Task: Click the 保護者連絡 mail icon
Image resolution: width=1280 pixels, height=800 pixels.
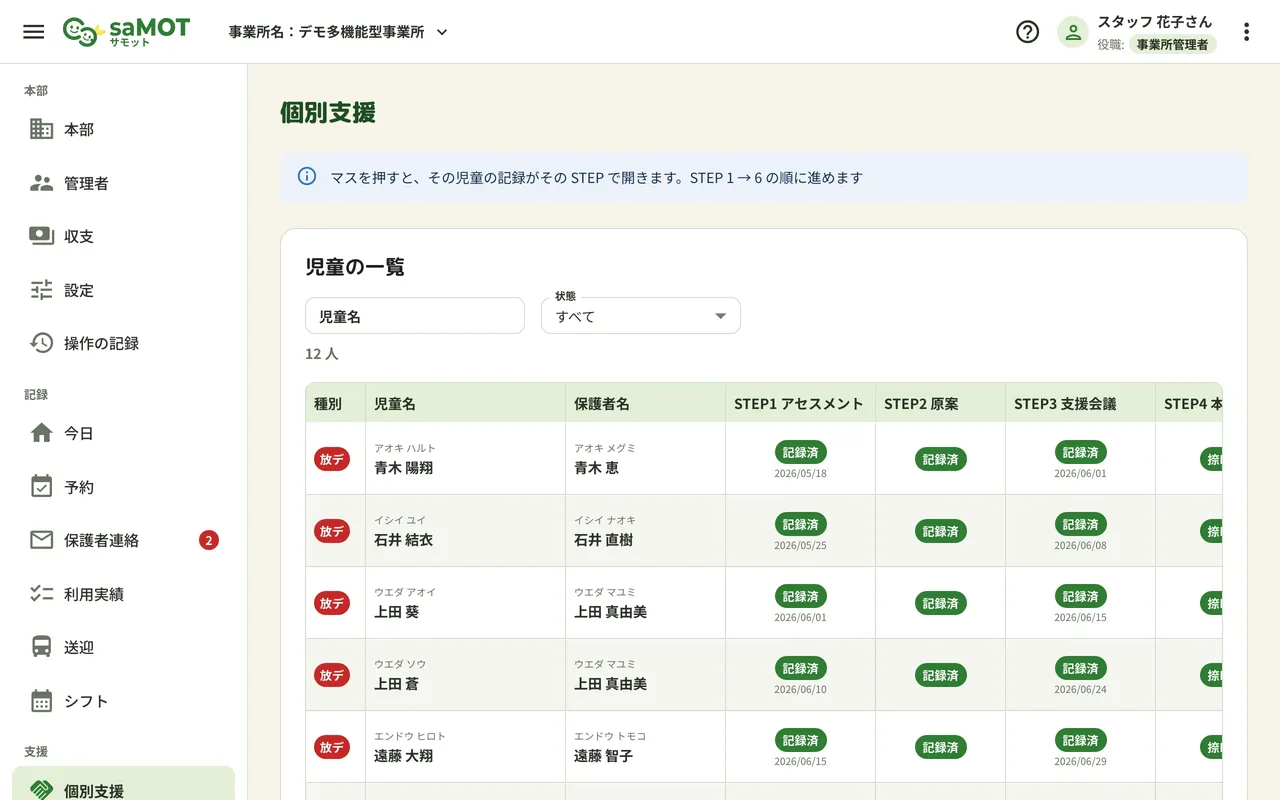Action: point(41,540)
